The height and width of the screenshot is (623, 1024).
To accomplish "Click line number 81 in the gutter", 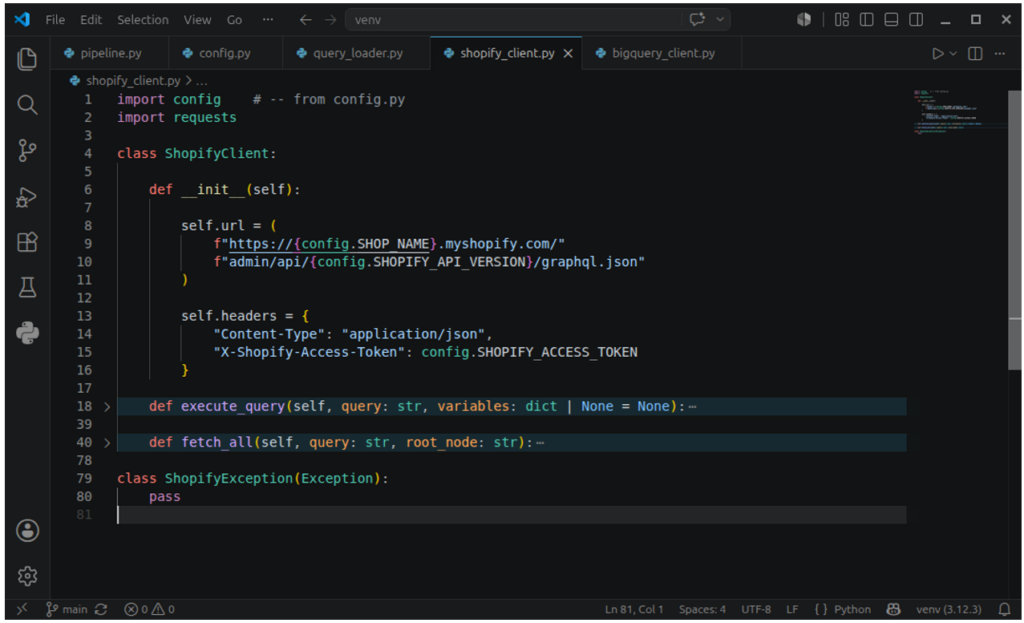I will click(84, 515).
